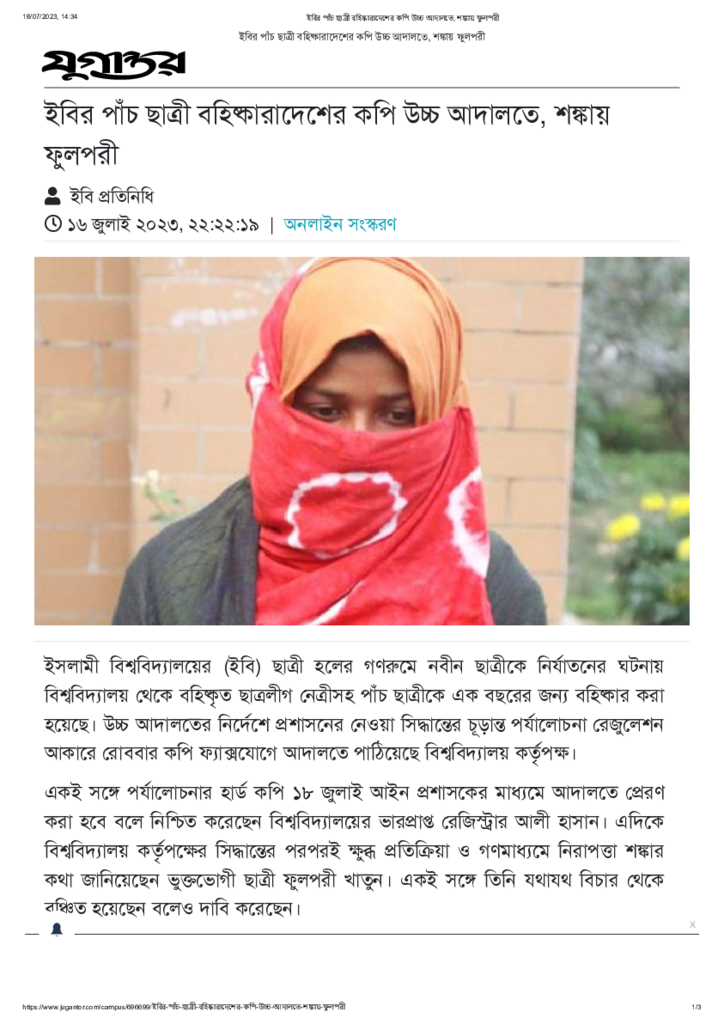Click the author name ইবি প্রতিনিধি
Viewport: 724px width, 1024px height.
click(x=112, y=195)
